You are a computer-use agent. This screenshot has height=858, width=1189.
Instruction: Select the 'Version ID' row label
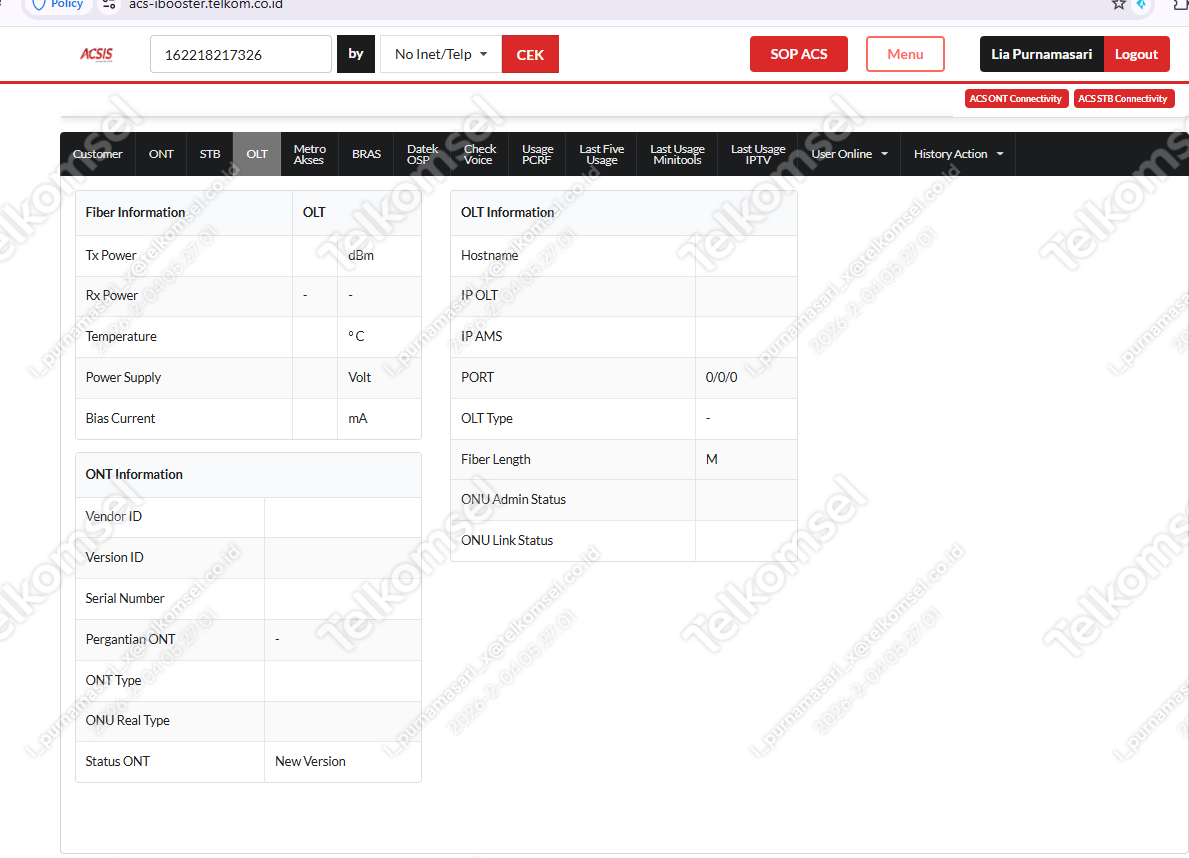[x=114, y=557]
